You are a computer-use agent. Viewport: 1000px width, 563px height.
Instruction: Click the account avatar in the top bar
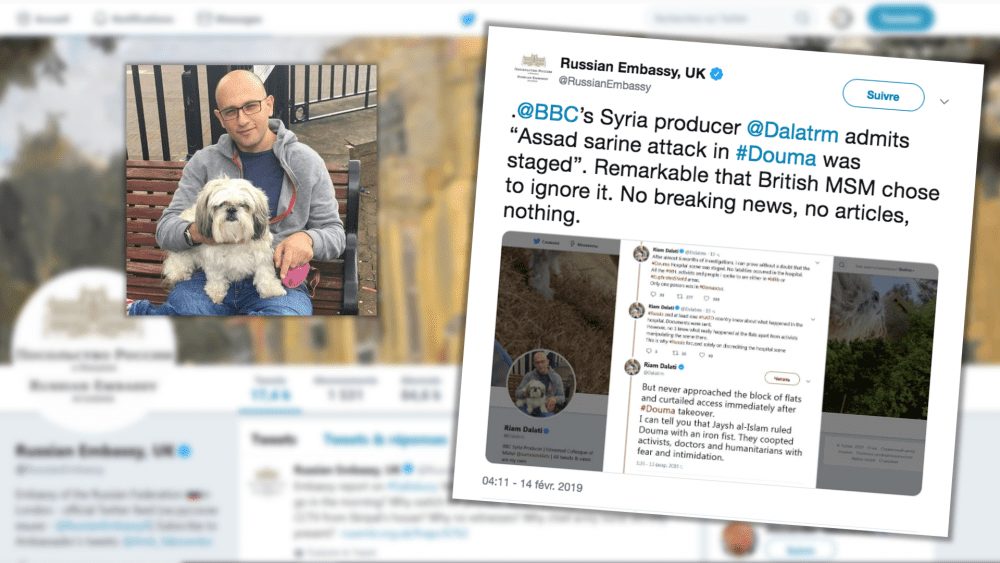(841, 18)
